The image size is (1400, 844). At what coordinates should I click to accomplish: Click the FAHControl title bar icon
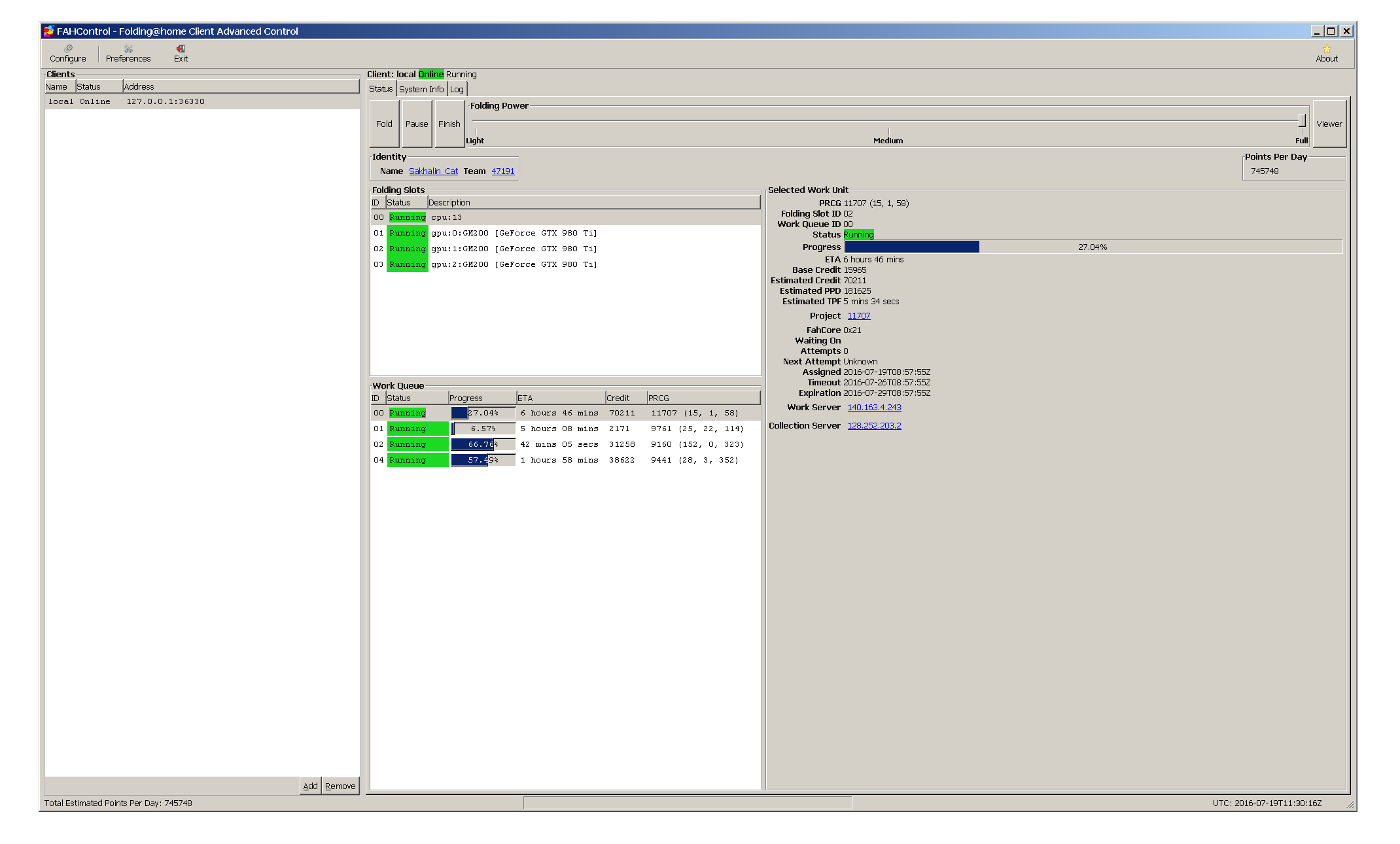click(48, 31)
